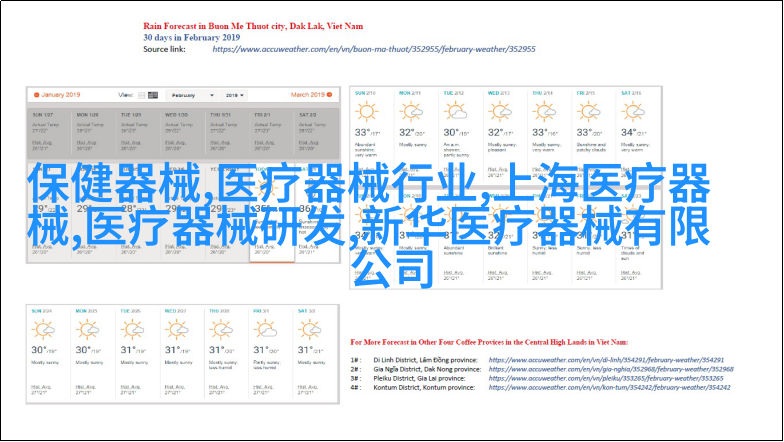Image resolution: width=784 pixels, height=442 pixels.
Task: Click the cloudy weather icon for TUE 2/12
Action: [456, 112]
